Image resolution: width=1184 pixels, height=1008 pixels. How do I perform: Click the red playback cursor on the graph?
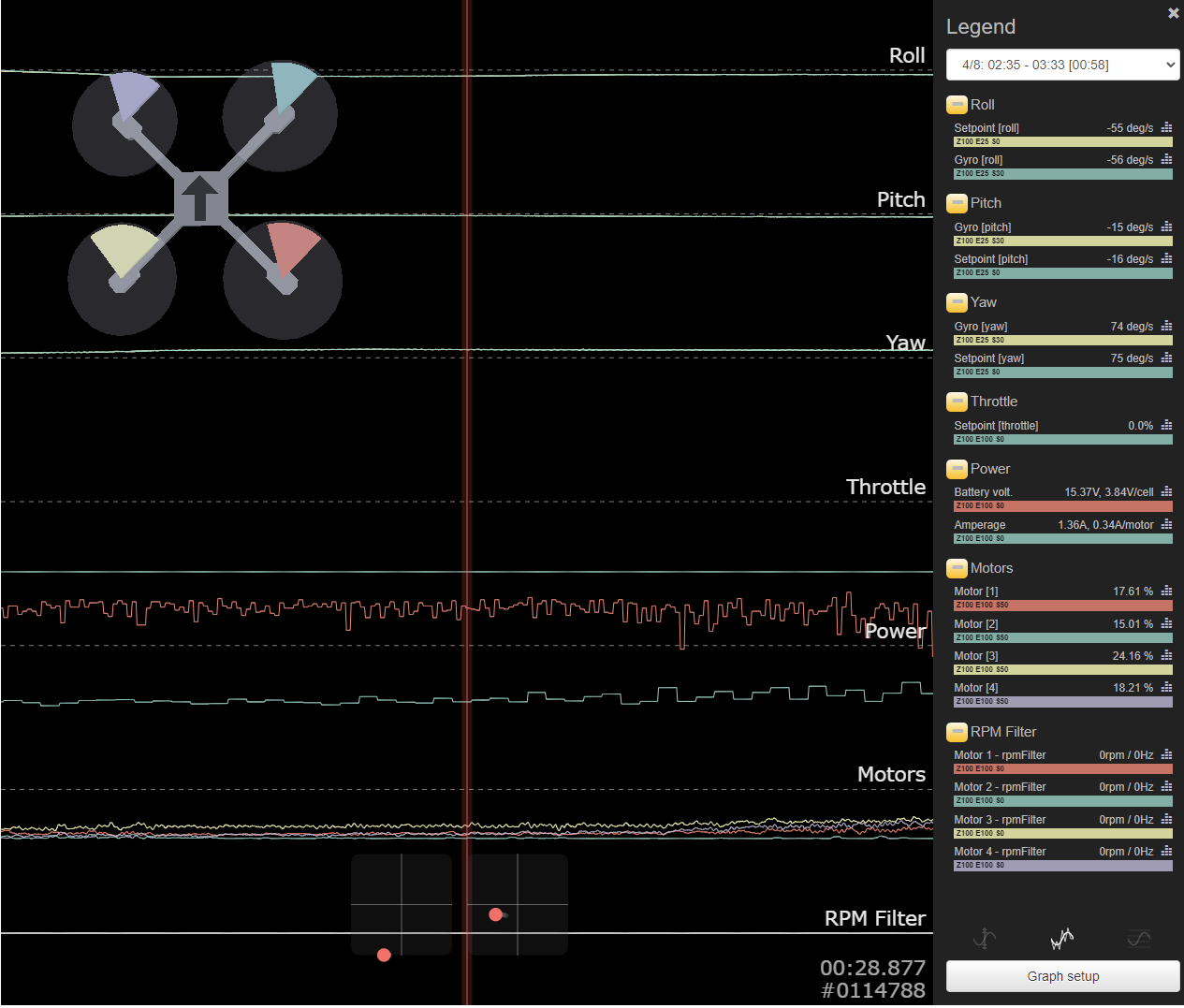(467, 505)
